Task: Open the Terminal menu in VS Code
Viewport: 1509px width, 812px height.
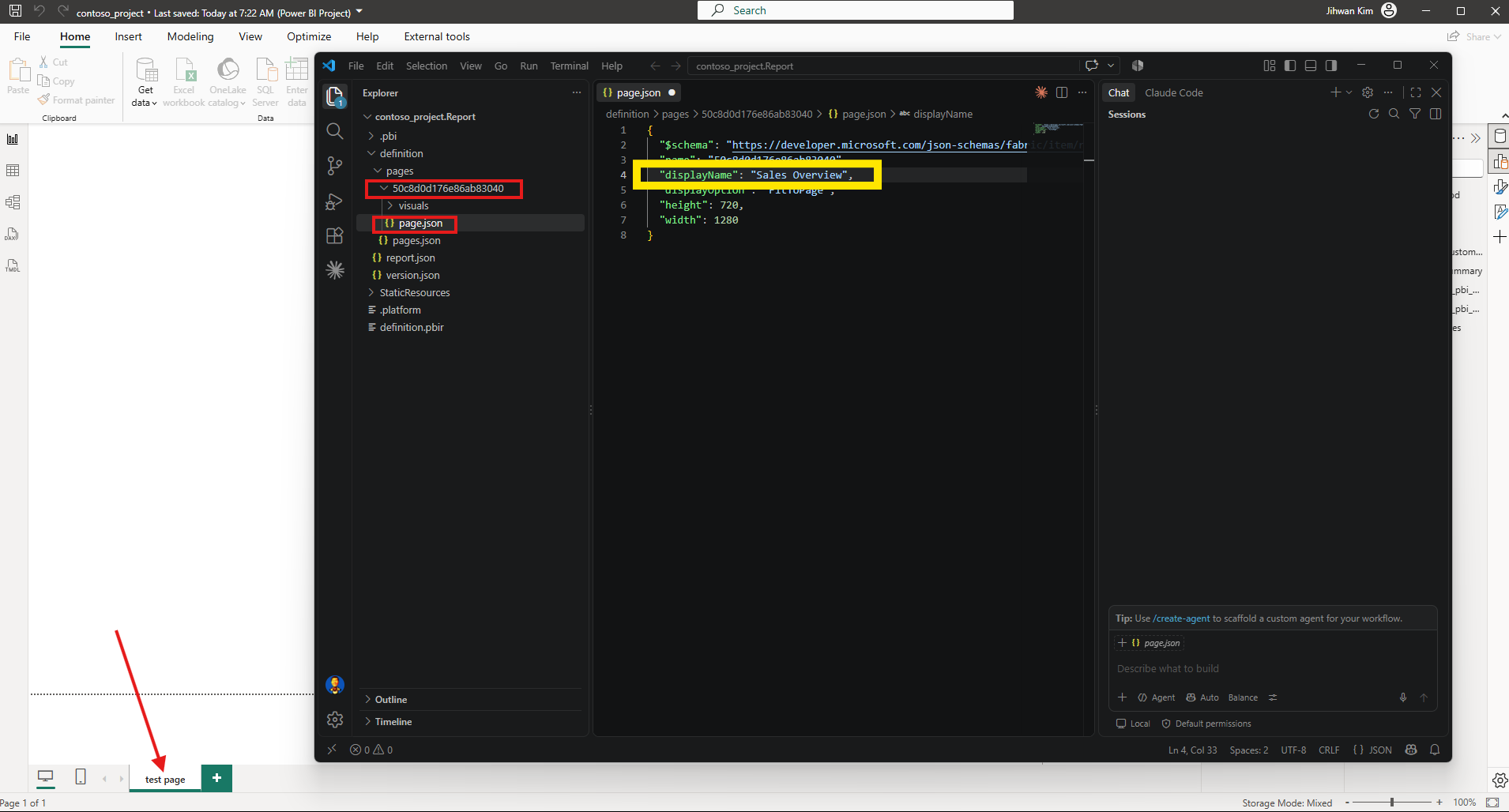Action: tap(569, 66)
